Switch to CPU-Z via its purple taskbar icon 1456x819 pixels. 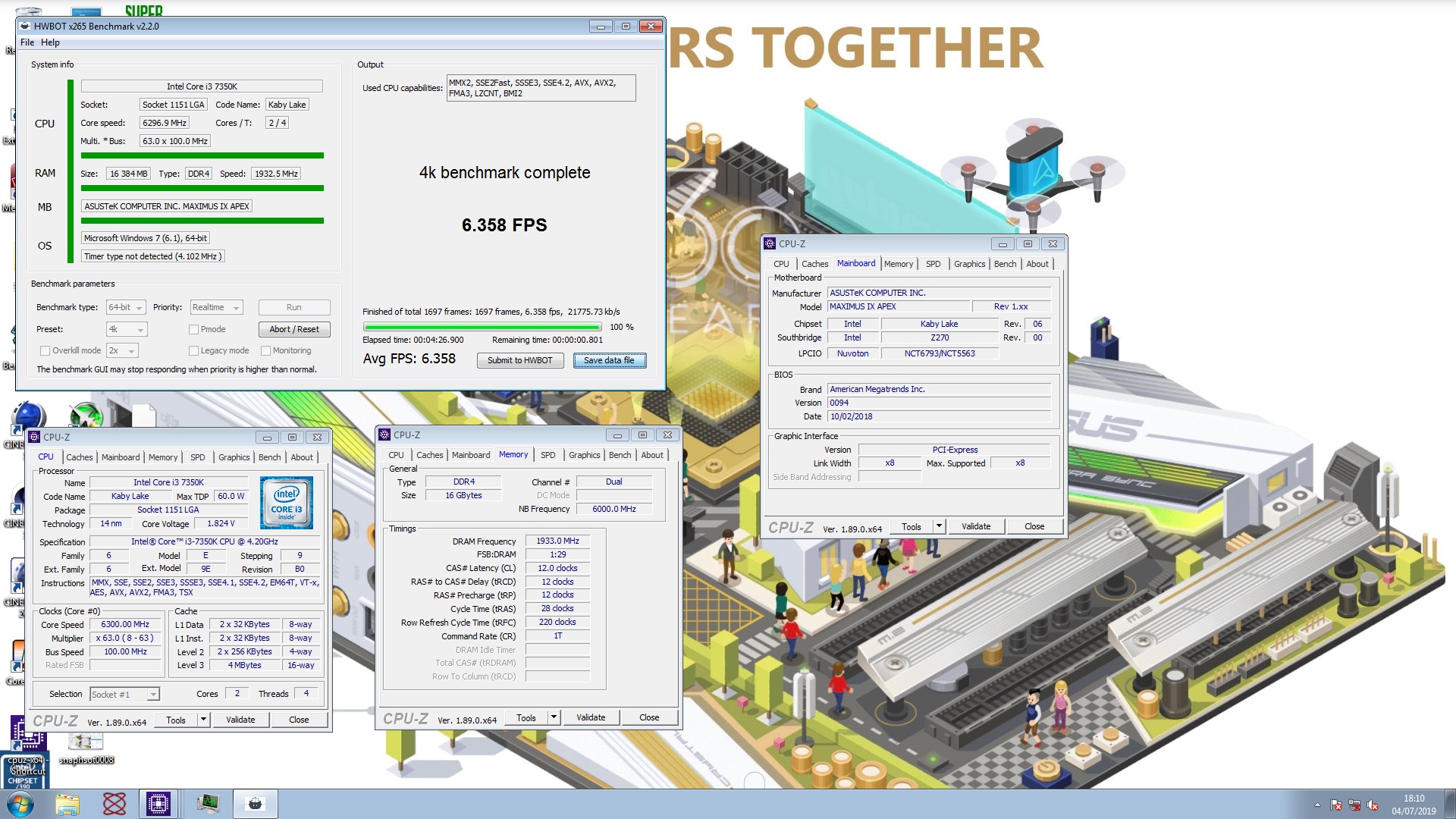[158, 804]
